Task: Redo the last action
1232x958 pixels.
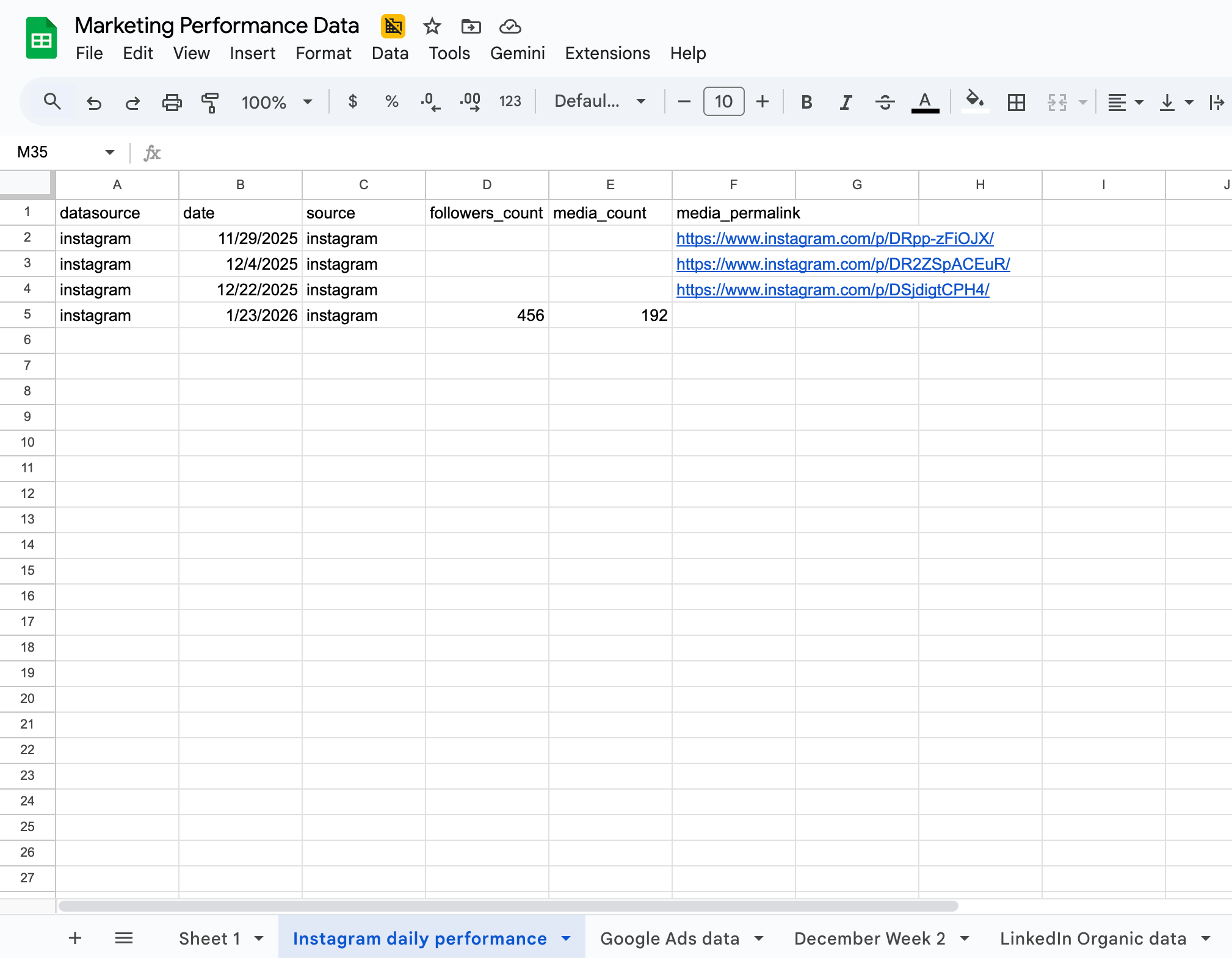Action: (132, 102)
